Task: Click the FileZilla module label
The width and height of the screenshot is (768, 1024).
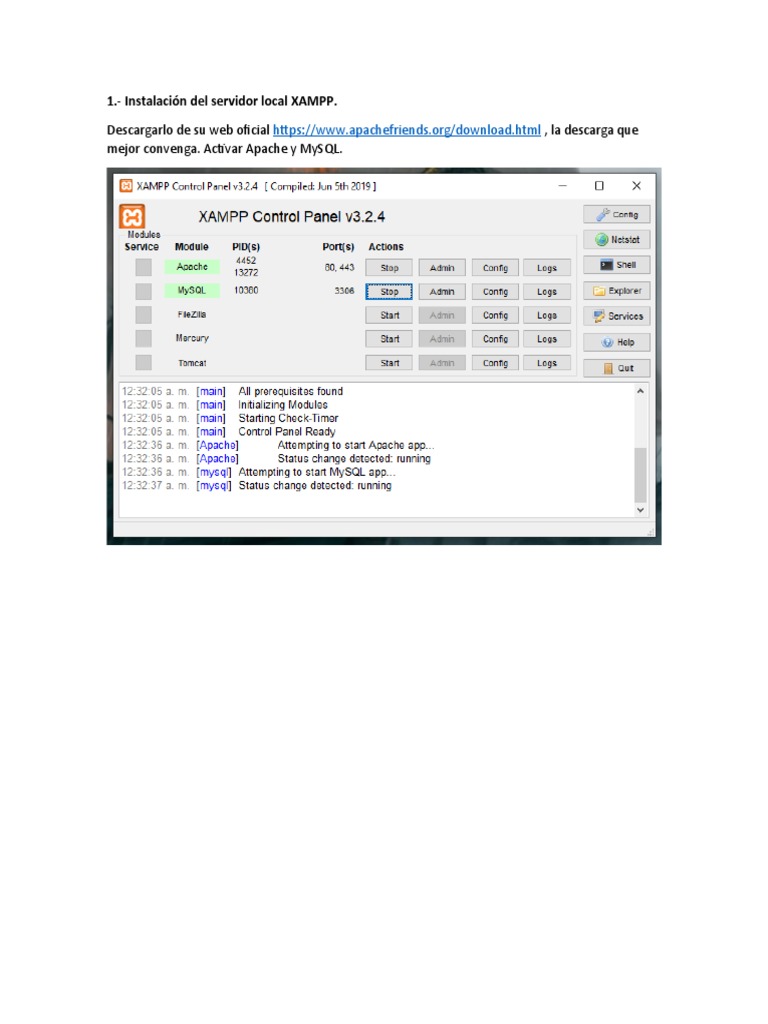Action: (192, 314)
